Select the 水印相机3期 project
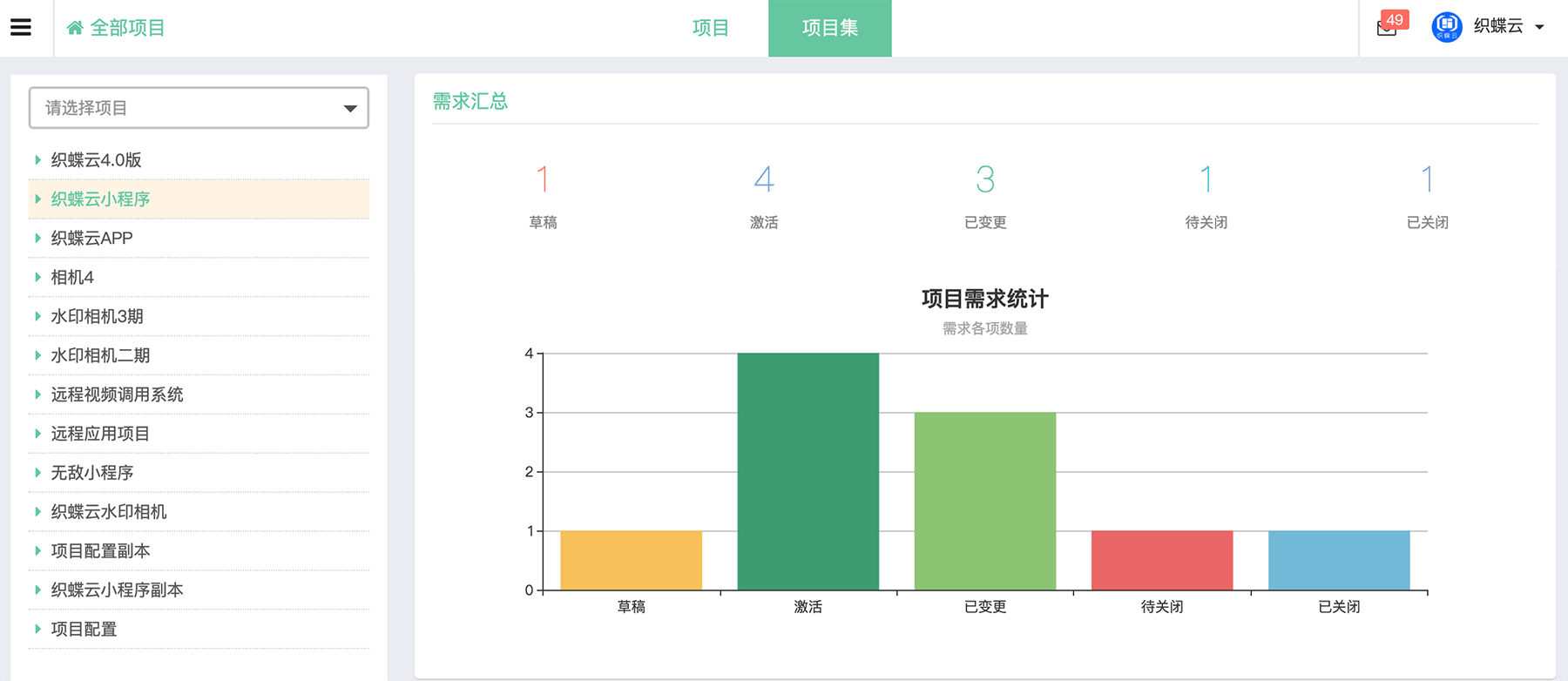This screenshot has width=1568, height=681. (x=97, y=317)
